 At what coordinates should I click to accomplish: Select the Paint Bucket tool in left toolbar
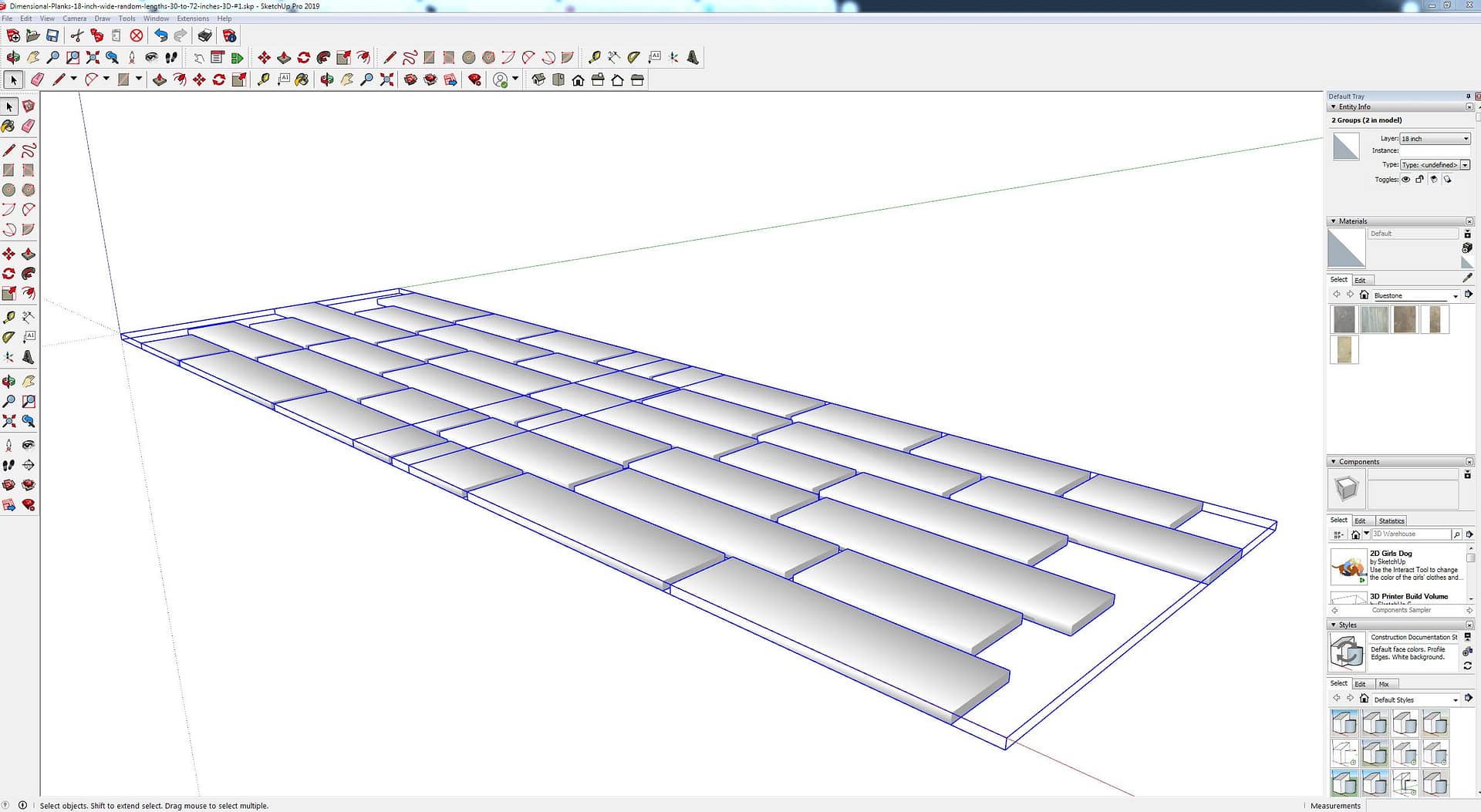(8, 126)
